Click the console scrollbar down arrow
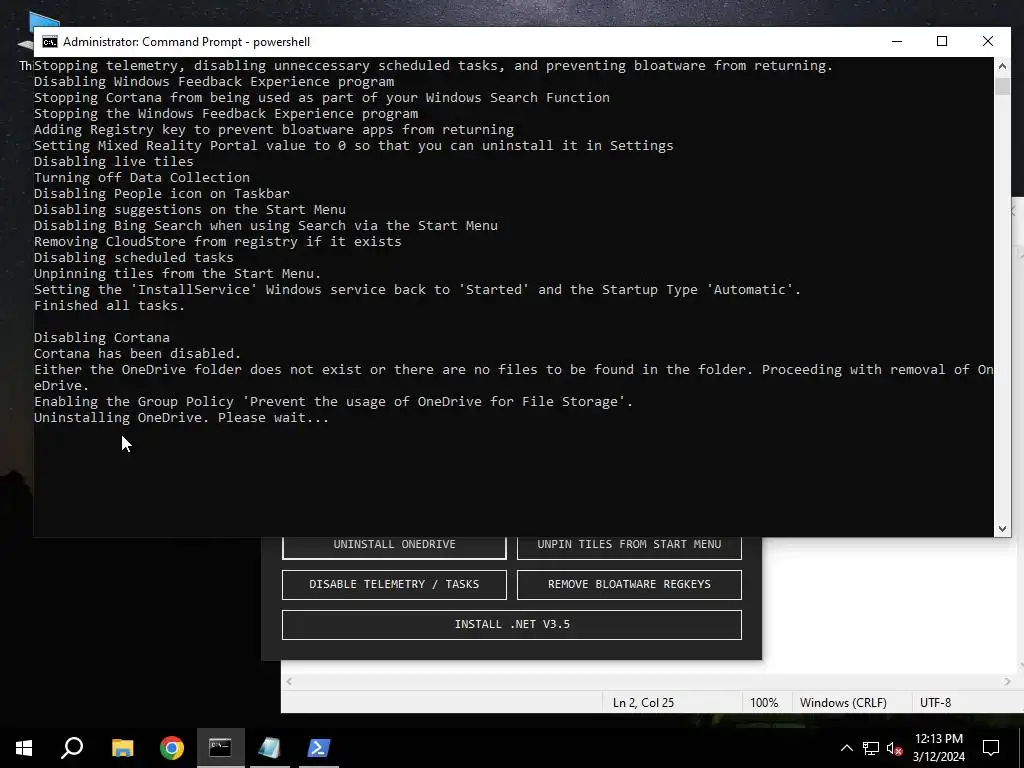 pos(1002,529)
